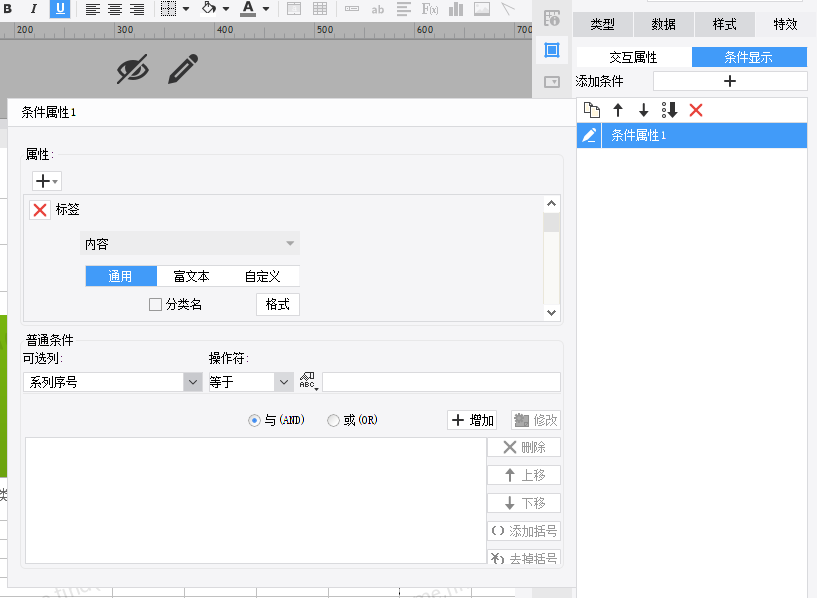Switch to the 数据 tab

click(663, 24)
